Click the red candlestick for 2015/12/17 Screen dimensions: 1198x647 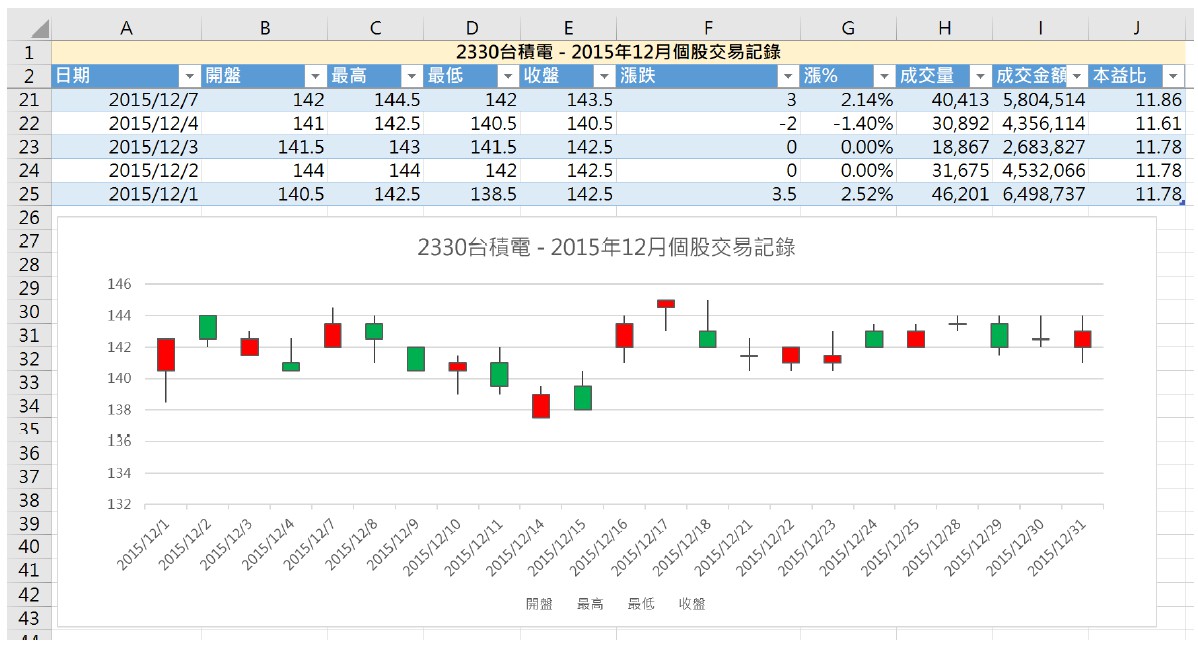[665, 303]
